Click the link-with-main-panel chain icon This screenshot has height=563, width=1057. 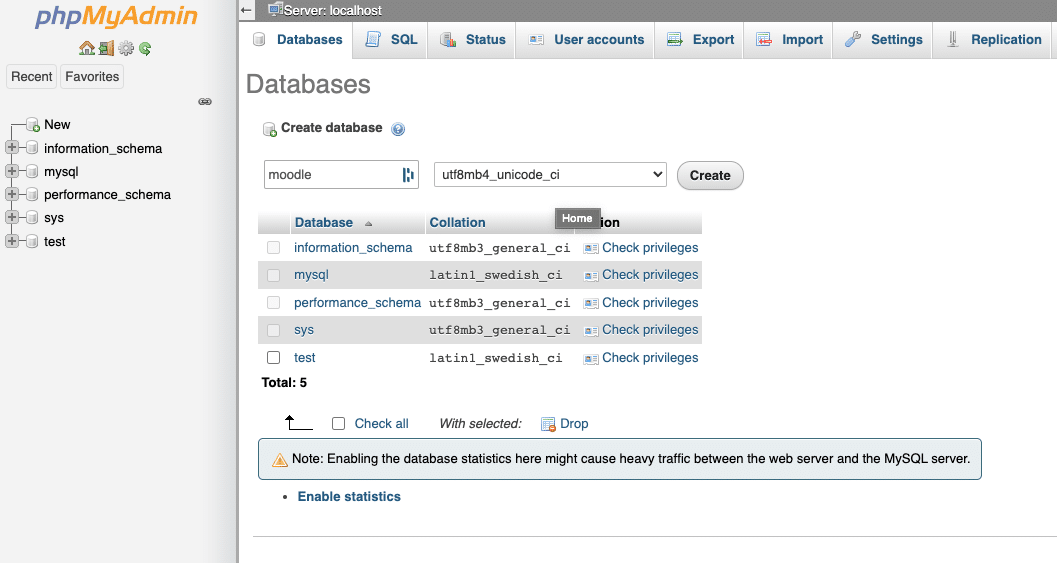[x=205, y=102]
